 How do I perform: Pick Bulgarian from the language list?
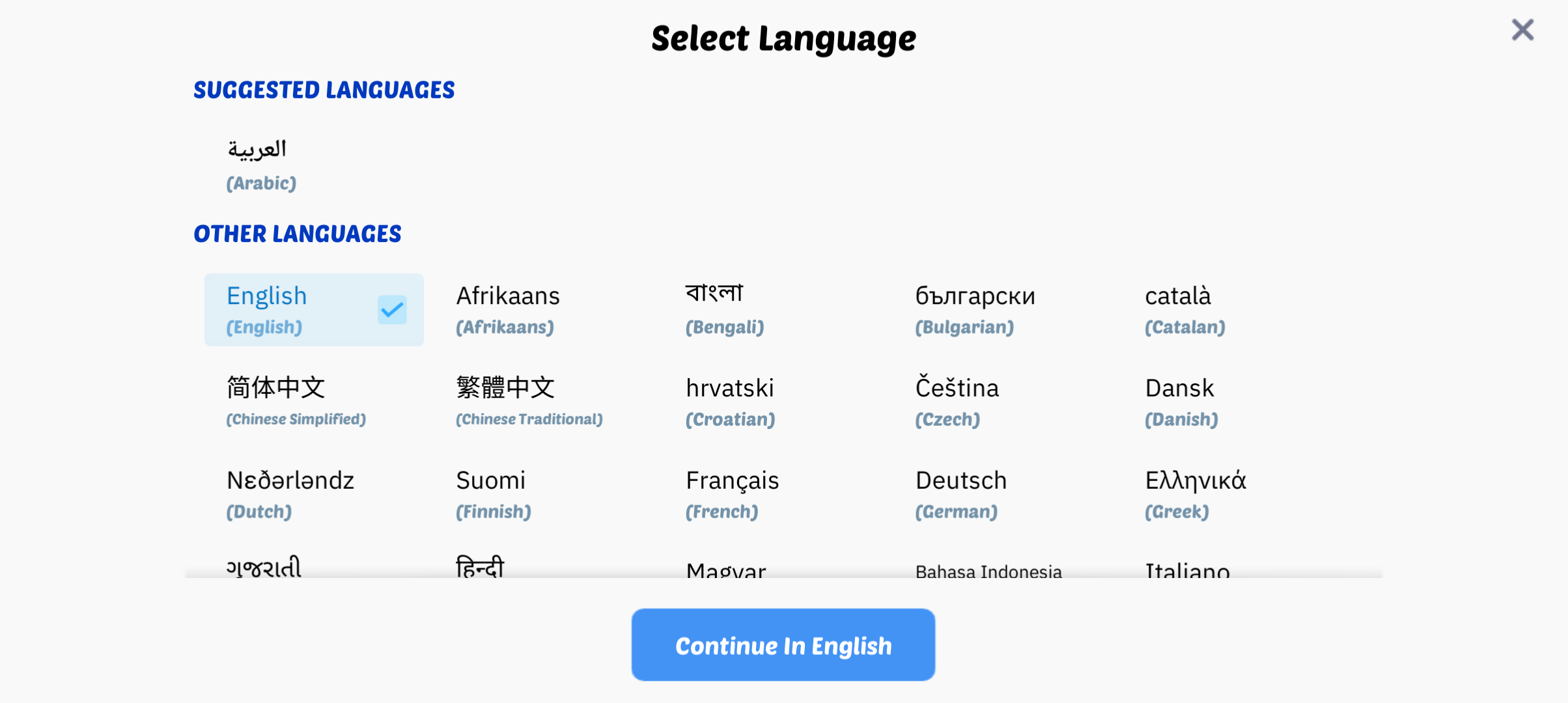[974, 310]
